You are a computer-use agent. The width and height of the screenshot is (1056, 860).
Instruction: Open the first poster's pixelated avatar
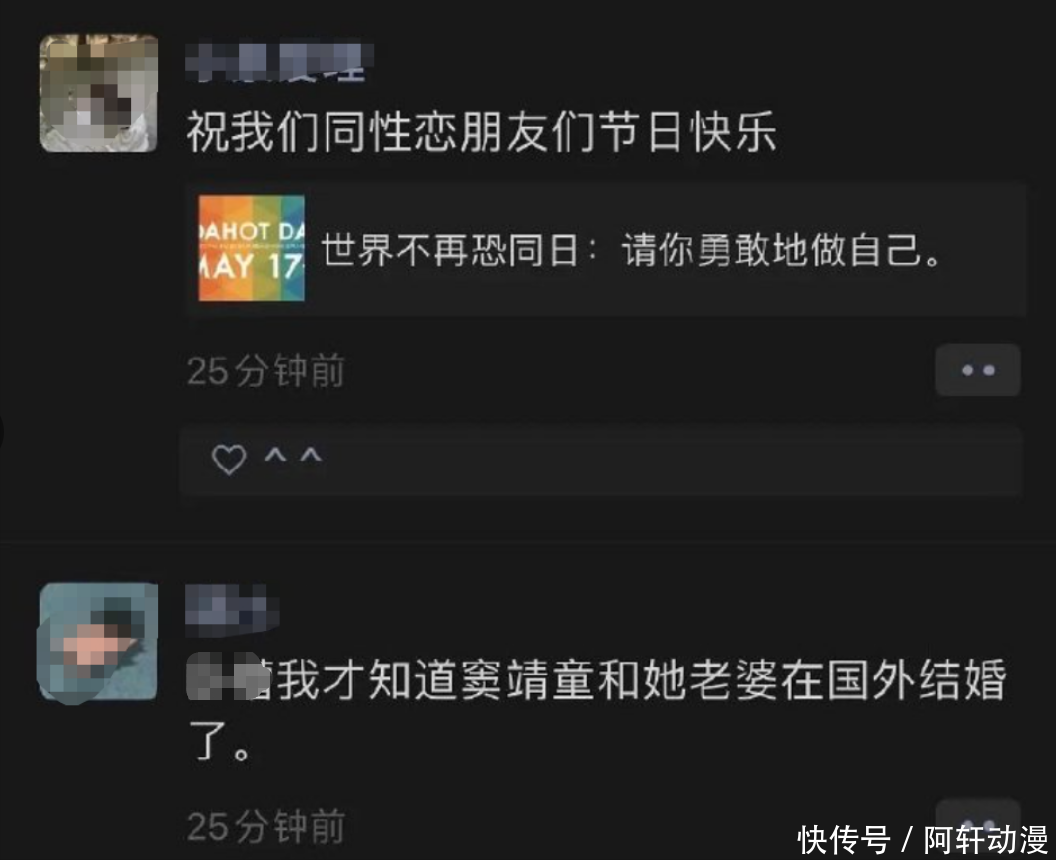[98, 94]
